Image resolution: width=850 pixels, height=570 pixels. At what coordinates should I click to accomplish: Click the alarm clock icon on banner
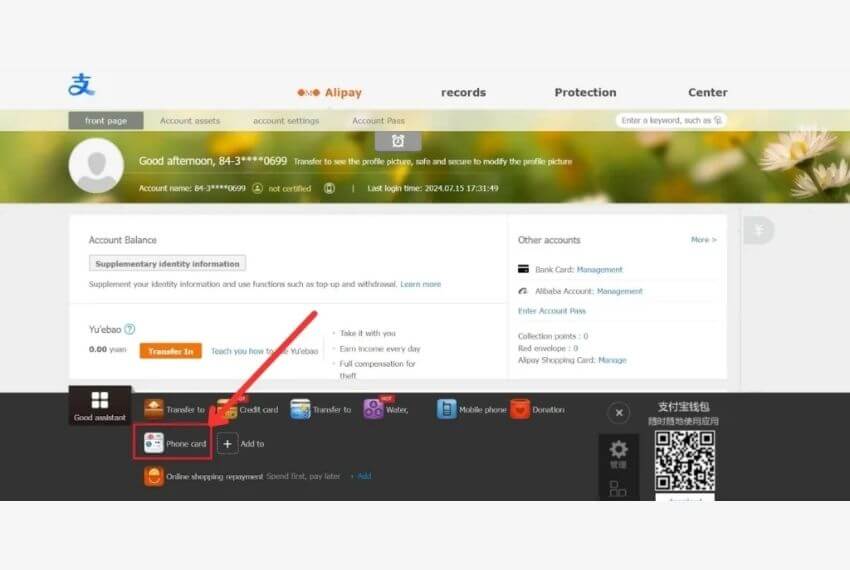tap(398, 141)
